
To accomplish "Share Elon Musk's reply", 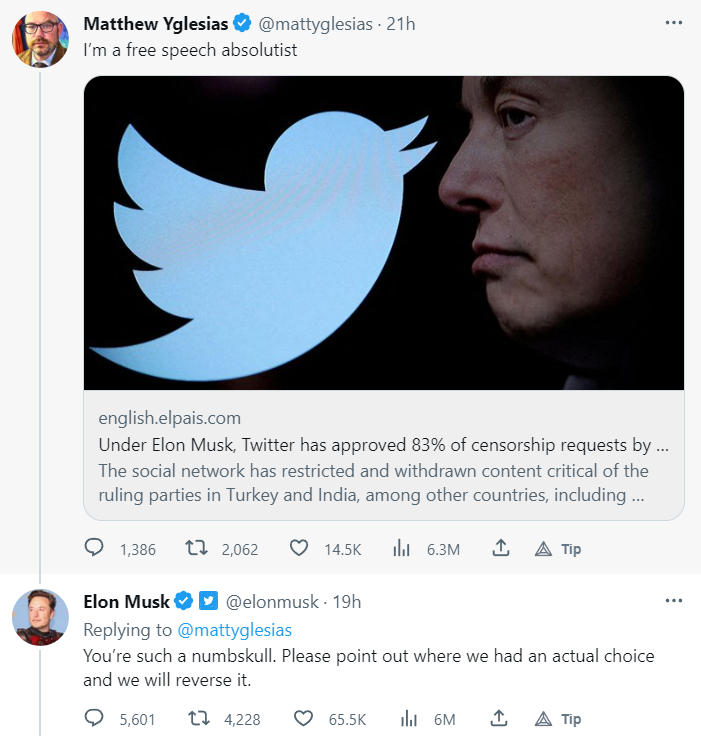I will [501, 718].
